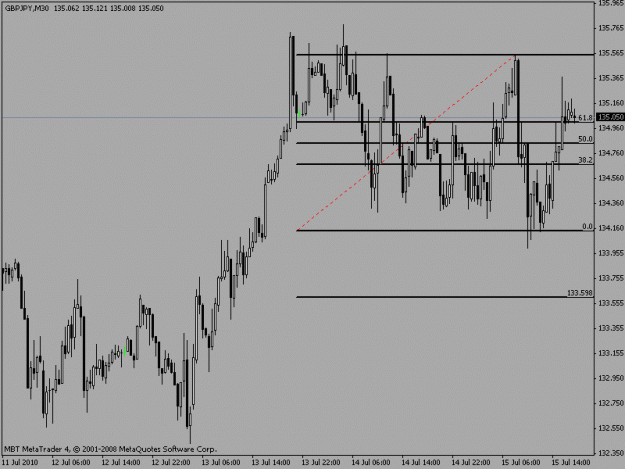
Task: Click the 134.760 price axis label
Action: tap(611, 153)
